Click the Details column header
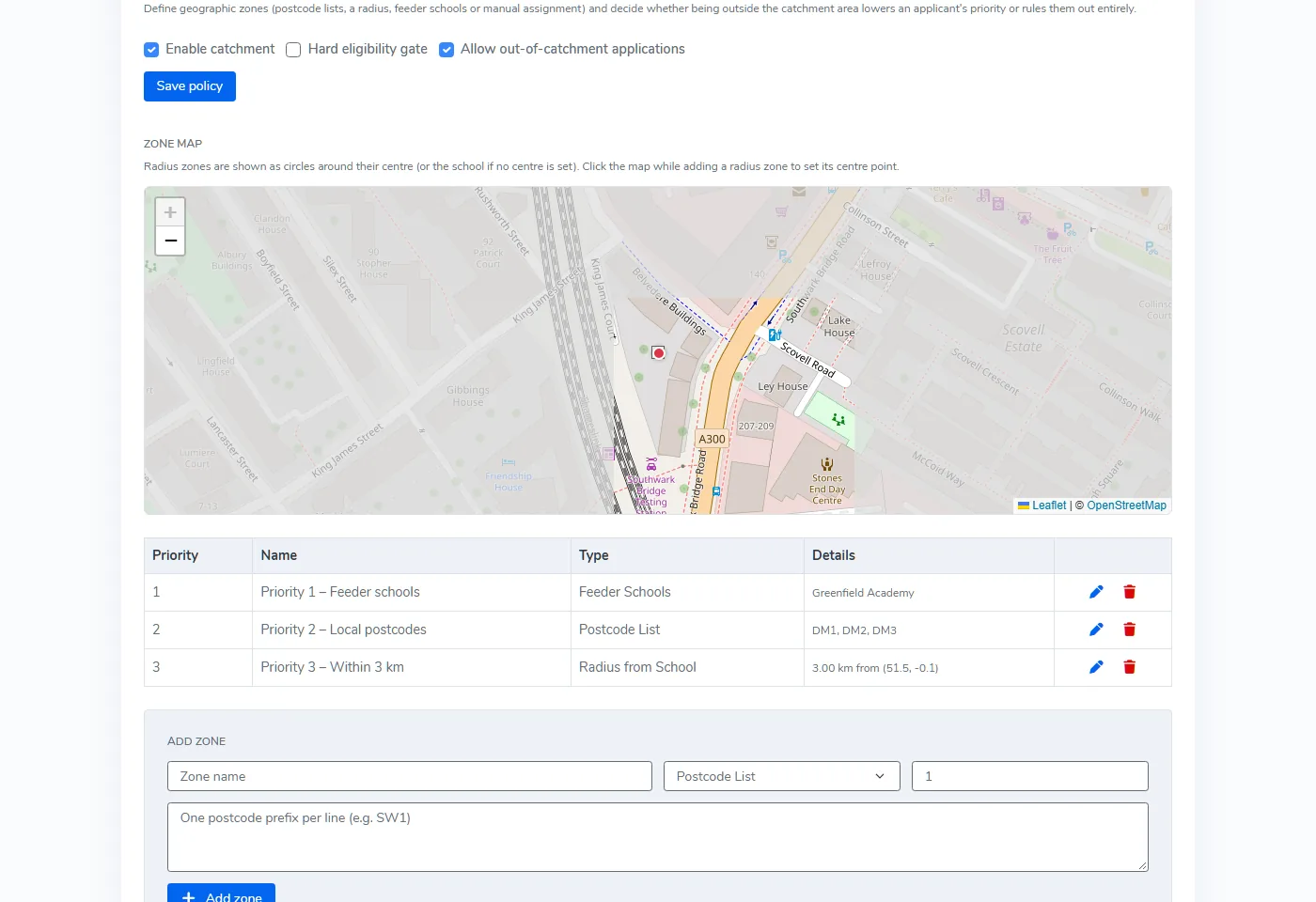Image resolution: width=1316 pixels, height=902 pixels. point(929,555)
